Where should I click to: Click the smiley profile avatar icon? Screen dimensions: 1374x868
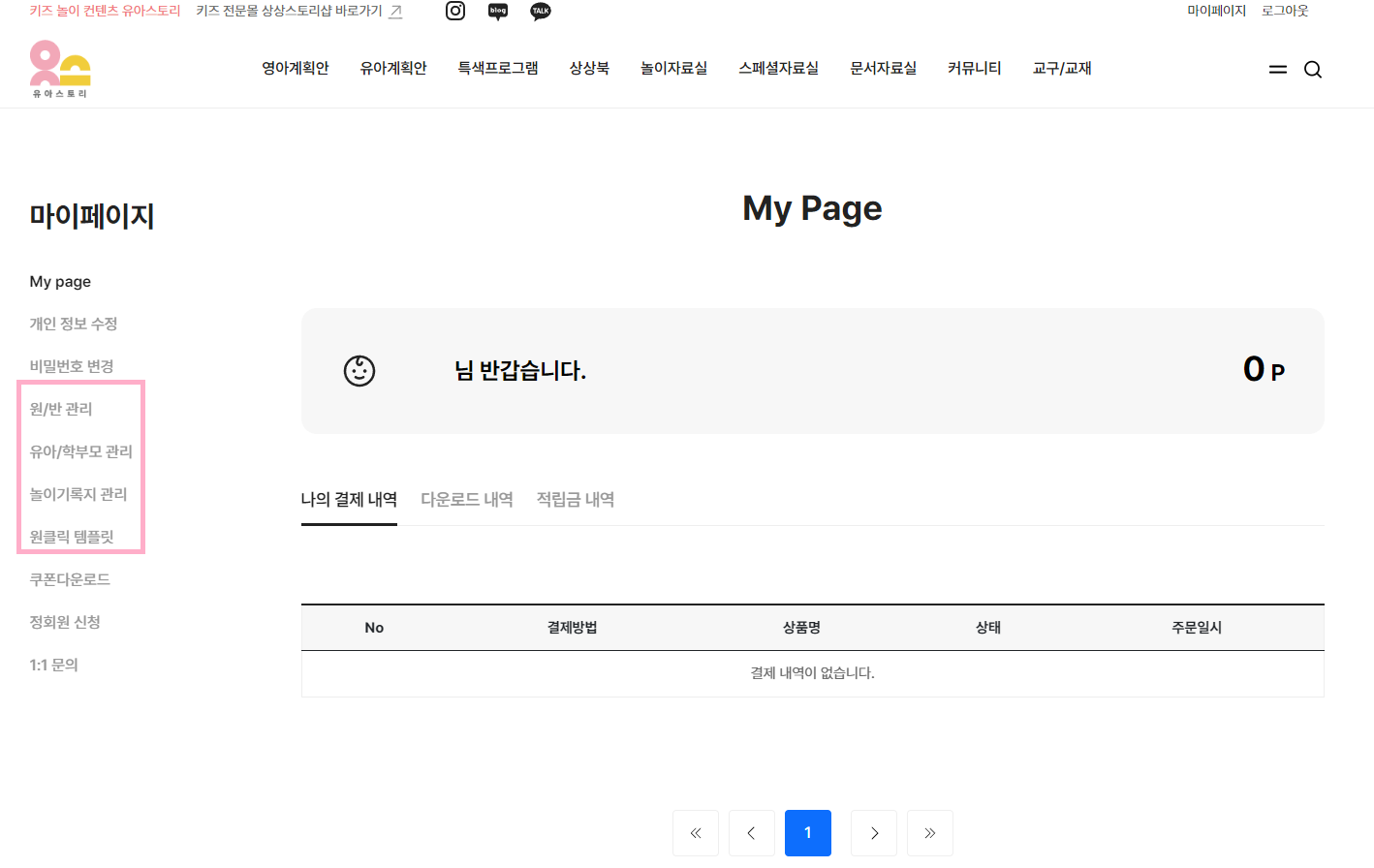(x=359, y=371)
